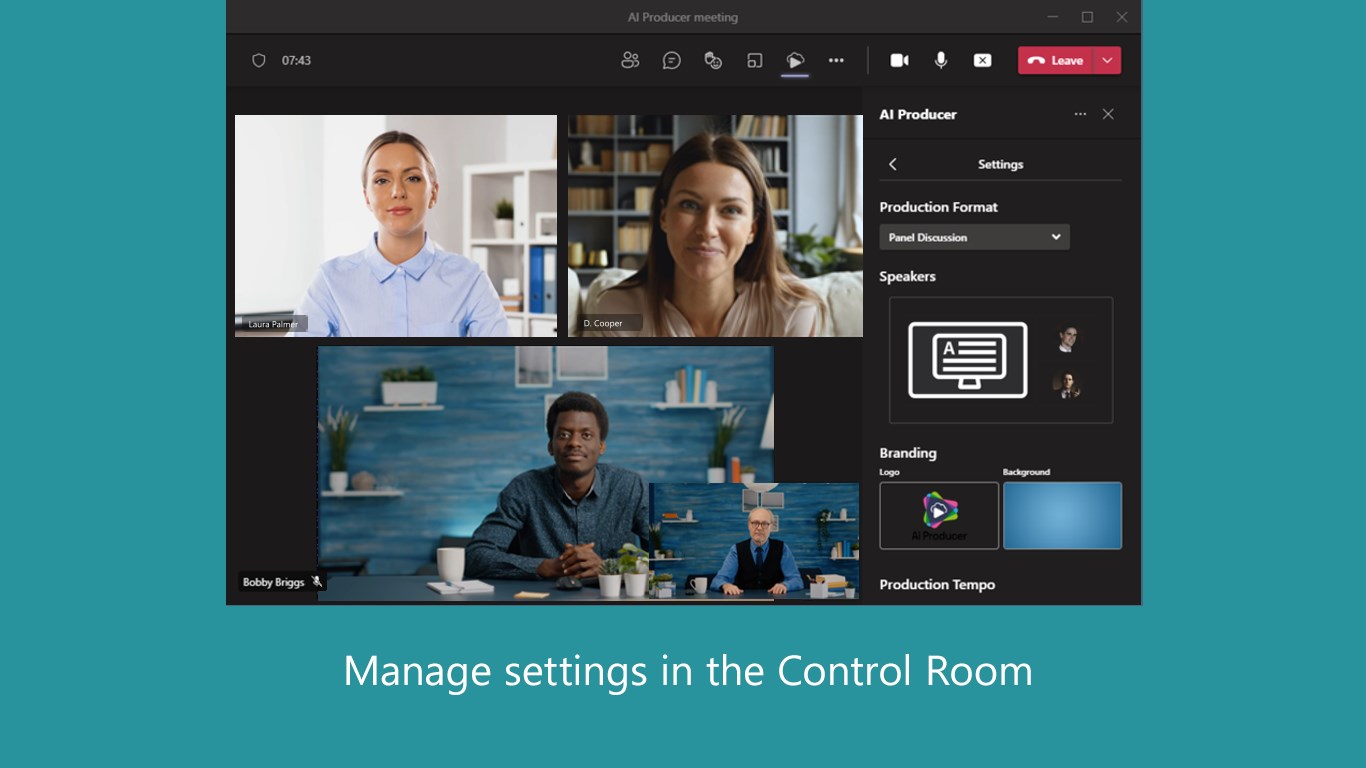Open the meeting chat icon
The width and height of the screenshot is (1366, 768).
(672, 60)
